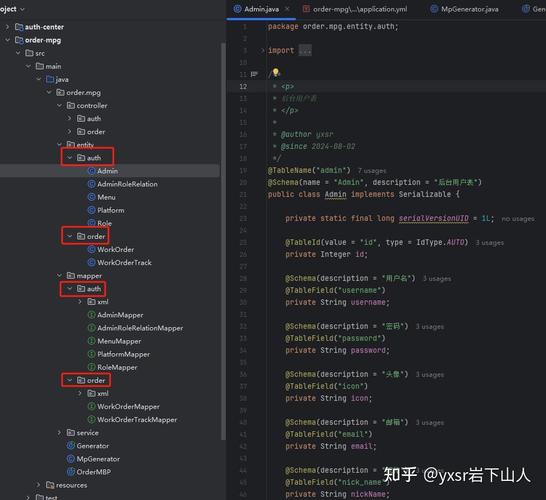Screen dimensions: 546x500
Task: Click the Admin.java tab class icon
Action: (x=237, y=9)
